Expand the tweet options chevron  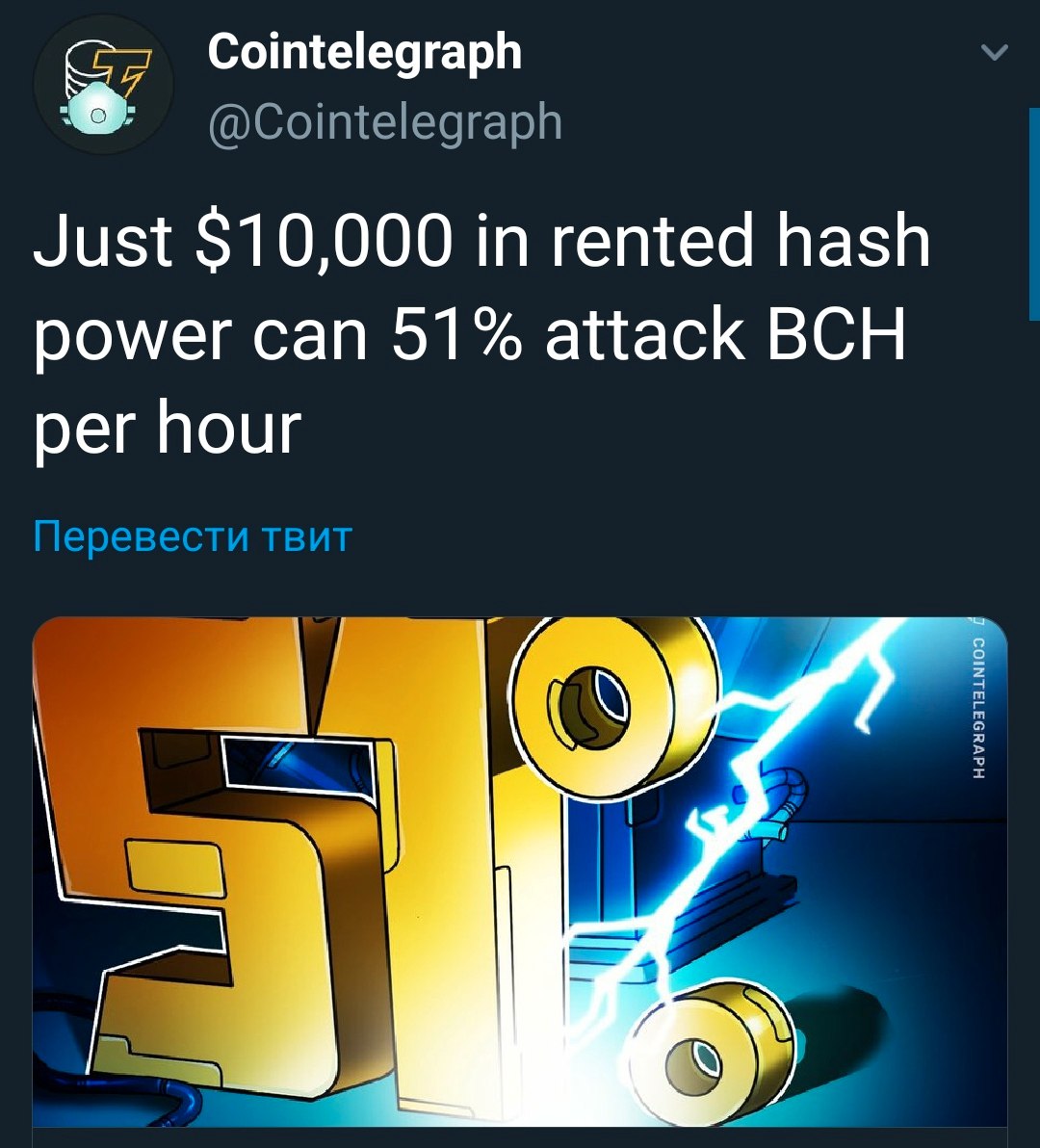pos(995,52)
